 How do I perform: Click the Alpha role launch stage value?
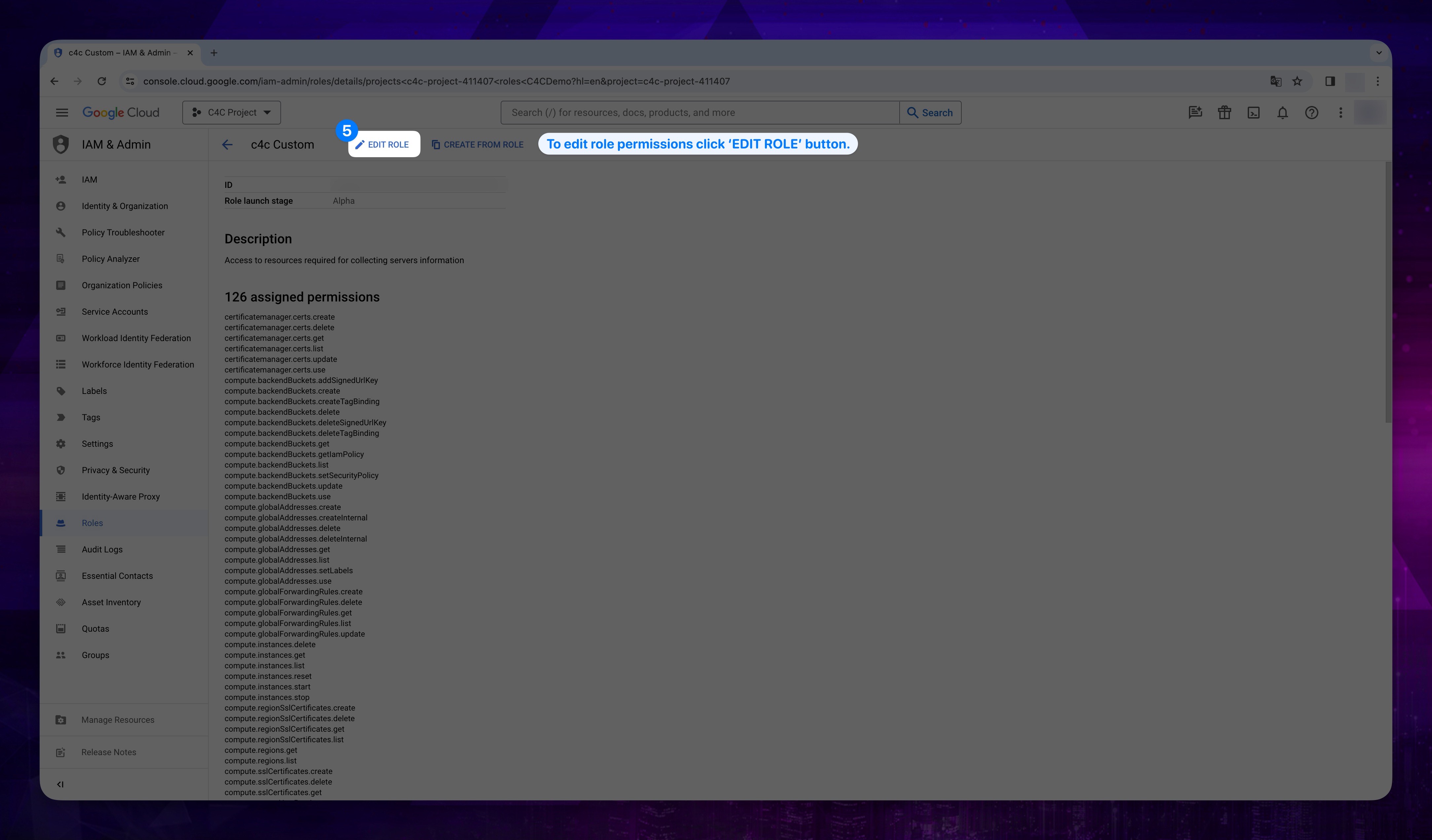(x=344, y=201)
